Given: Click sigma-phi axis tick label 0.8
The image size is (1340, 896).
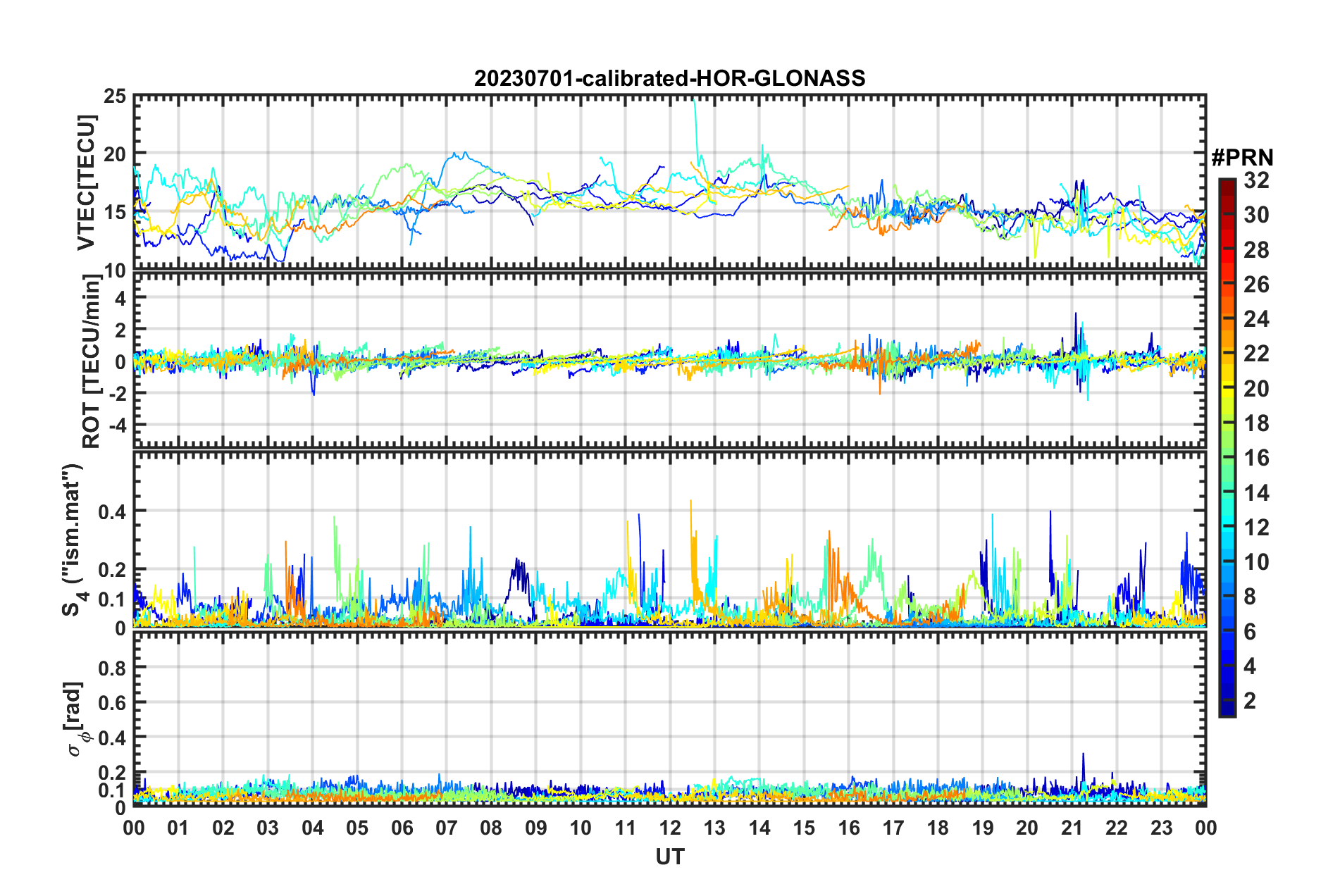Looking at the screenshot, I should [x=113, y=667].
